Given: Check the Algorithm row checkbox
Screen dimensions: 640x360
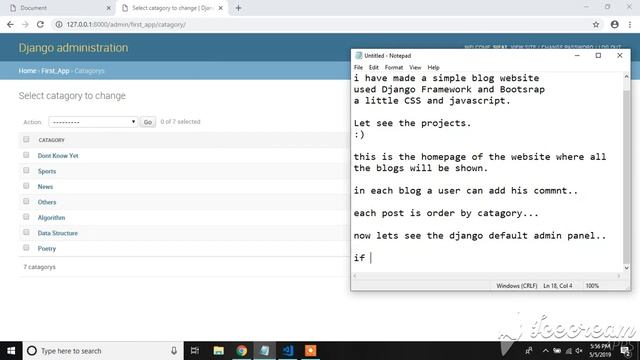Looking at the screenshot, I should point(26,217).
